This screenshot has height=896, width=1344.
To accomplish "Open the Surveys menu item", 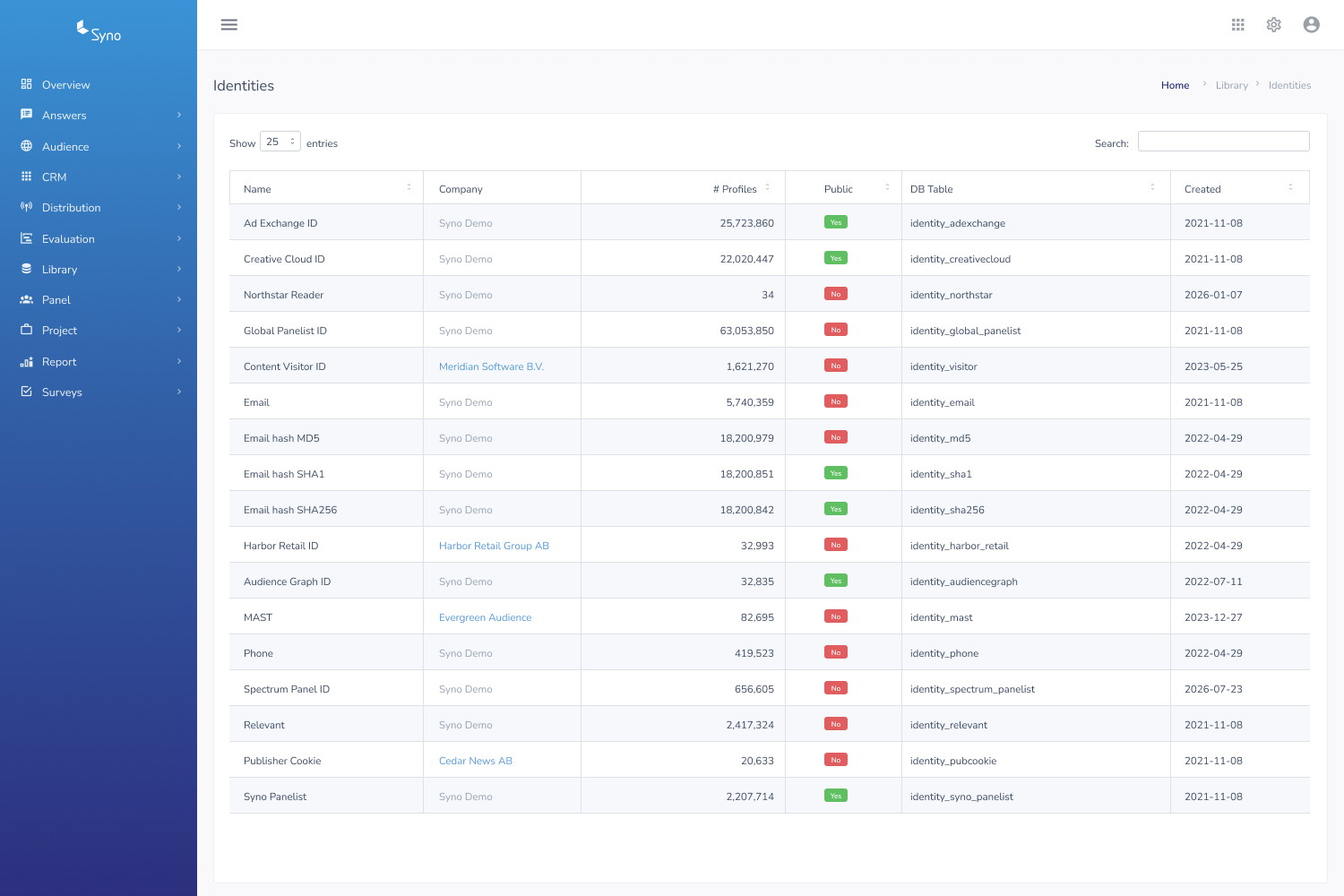I will (x=99, y=392).
